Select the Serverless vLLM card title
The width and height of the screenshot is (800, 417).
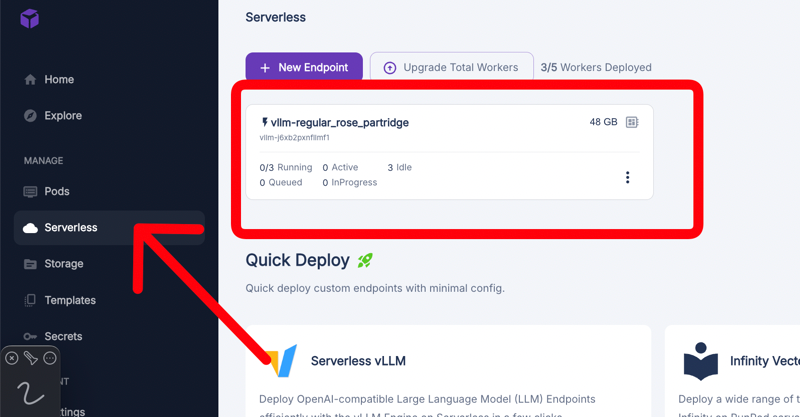[358, 361]
